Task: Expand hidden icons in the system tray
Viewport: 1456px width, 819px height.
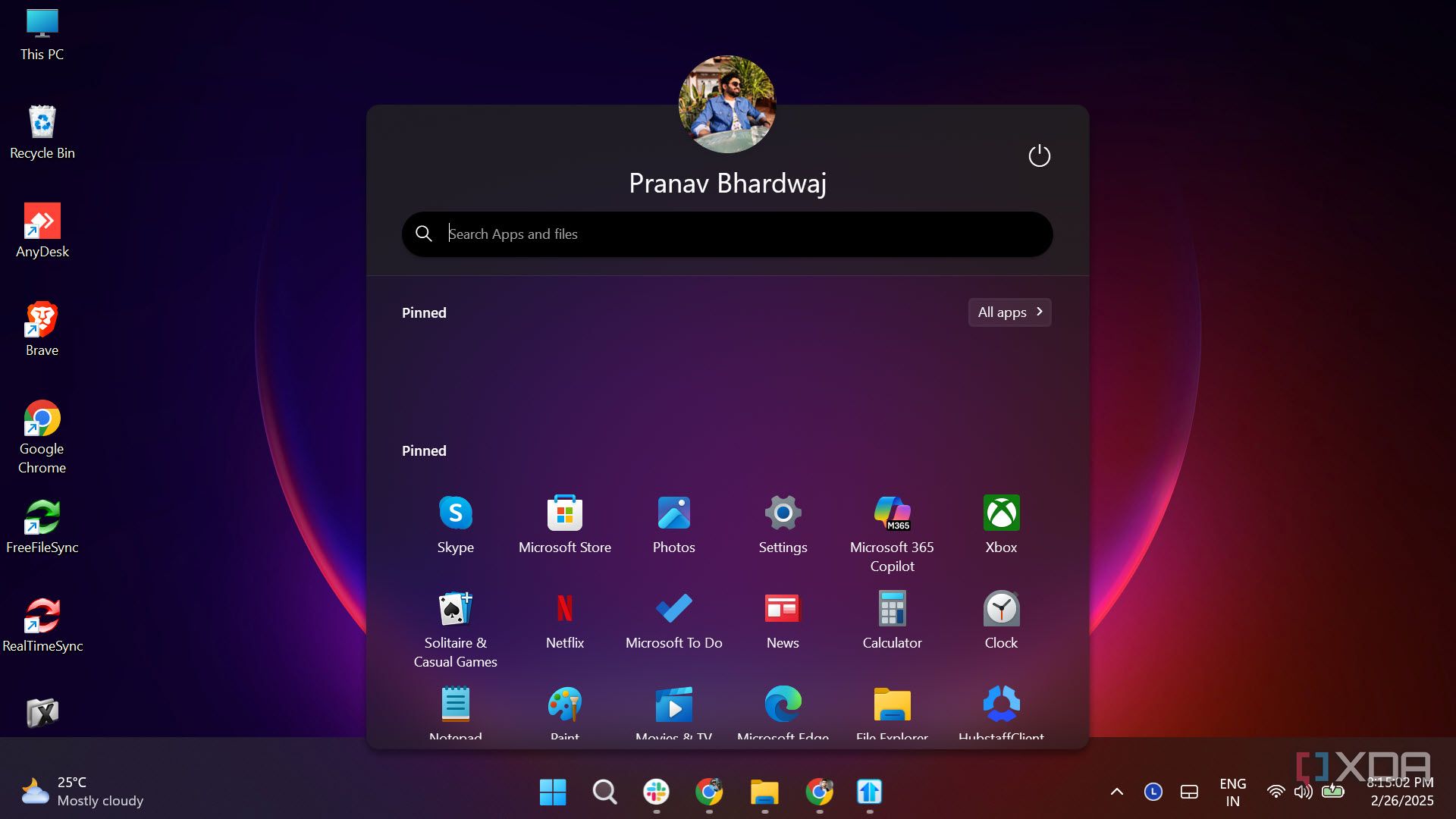Action: [x=1116, y=792]
